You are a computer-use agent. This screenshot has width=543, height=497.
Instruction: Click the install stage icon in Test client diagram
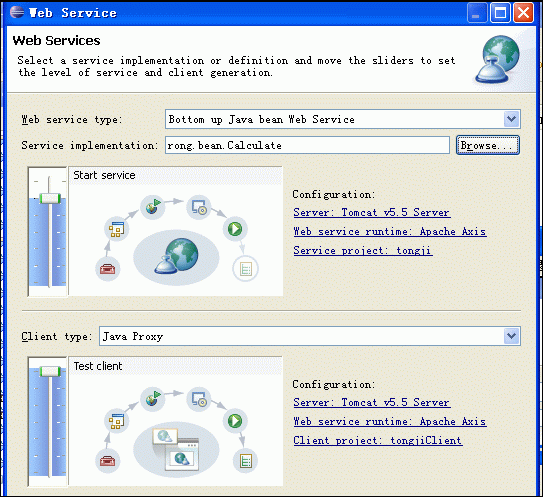point(199,399)
